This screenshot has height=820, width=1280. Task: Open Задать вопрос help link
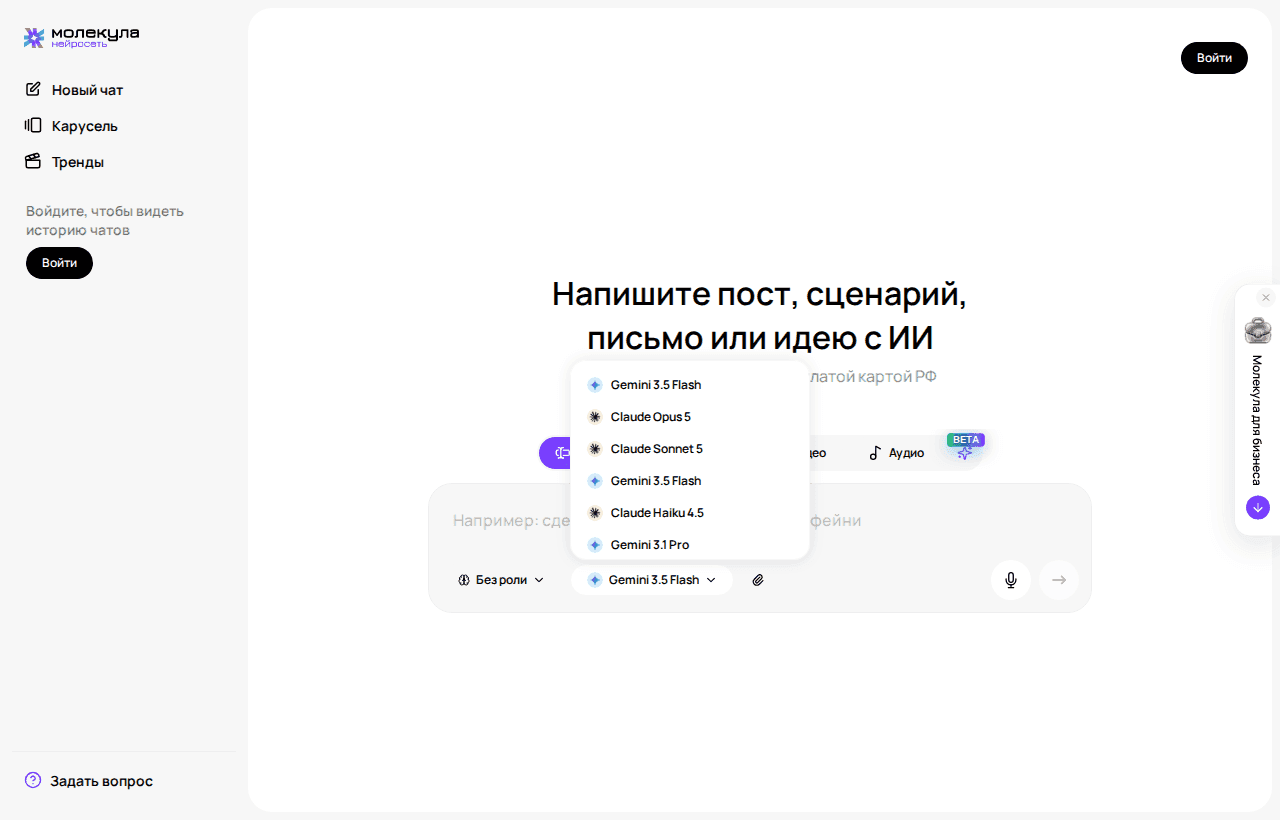click(x=89, y=781)
